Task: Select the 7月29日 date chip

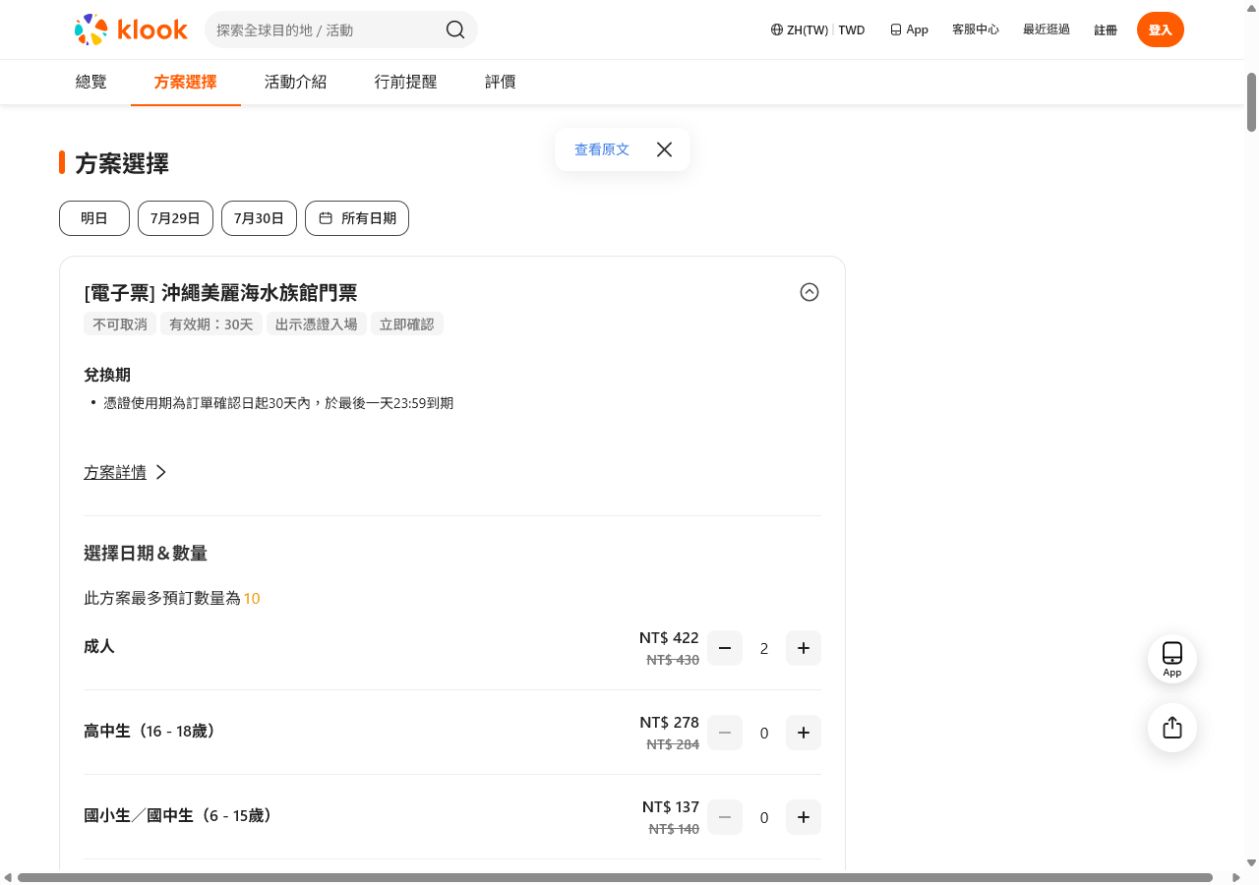Action: [175, 218]
